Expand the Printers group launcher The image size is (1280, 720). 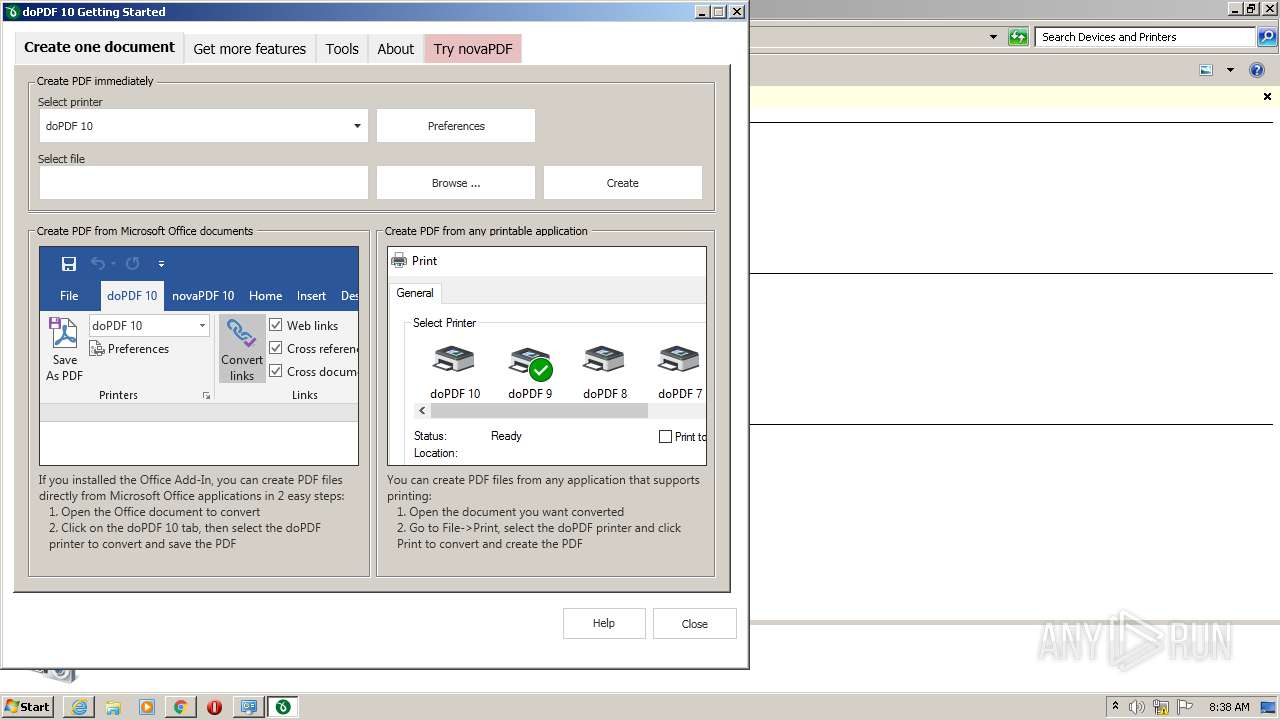tap(206, 396)
